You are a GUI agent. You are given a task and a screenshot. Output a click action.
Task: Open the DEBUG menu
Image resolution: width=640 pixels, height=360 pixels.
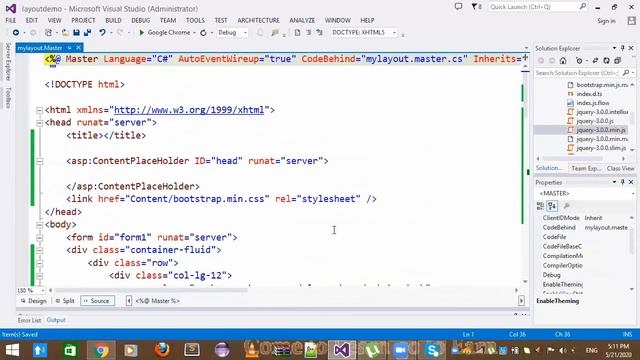(140, 20)
